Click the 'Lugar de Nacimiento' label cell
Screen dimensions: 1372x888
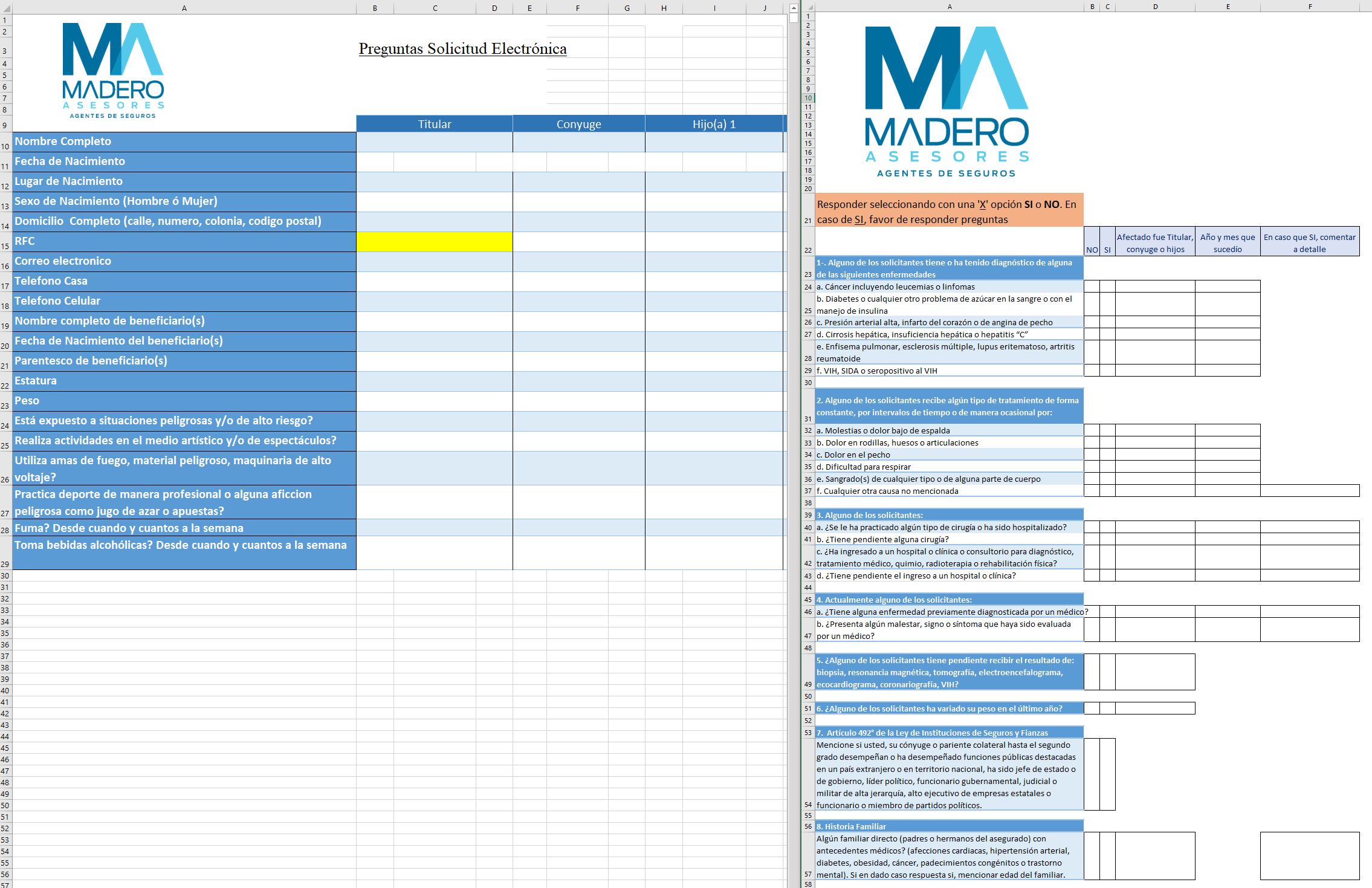[x=184, y=182]
